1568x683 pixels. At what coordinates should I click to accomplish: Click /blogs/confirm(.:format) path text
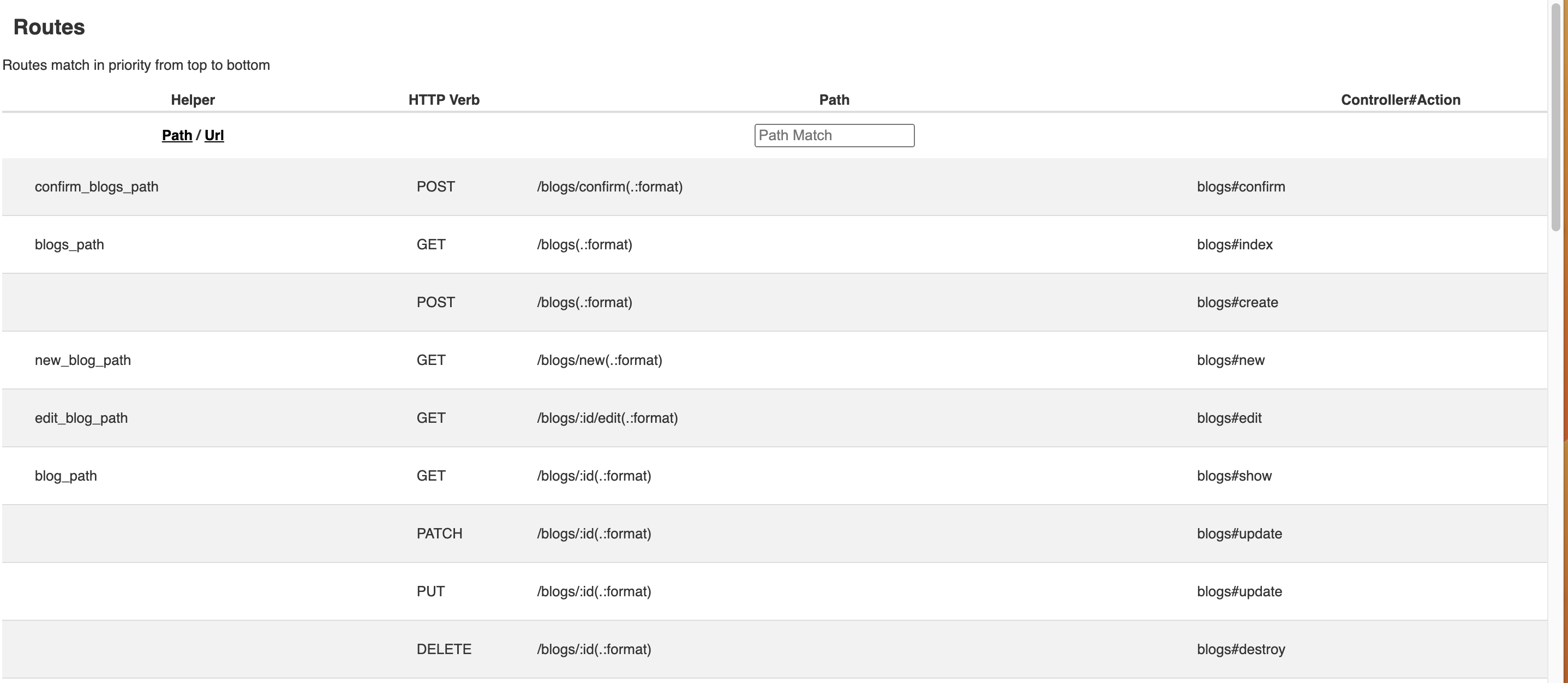tap(609, 187)
